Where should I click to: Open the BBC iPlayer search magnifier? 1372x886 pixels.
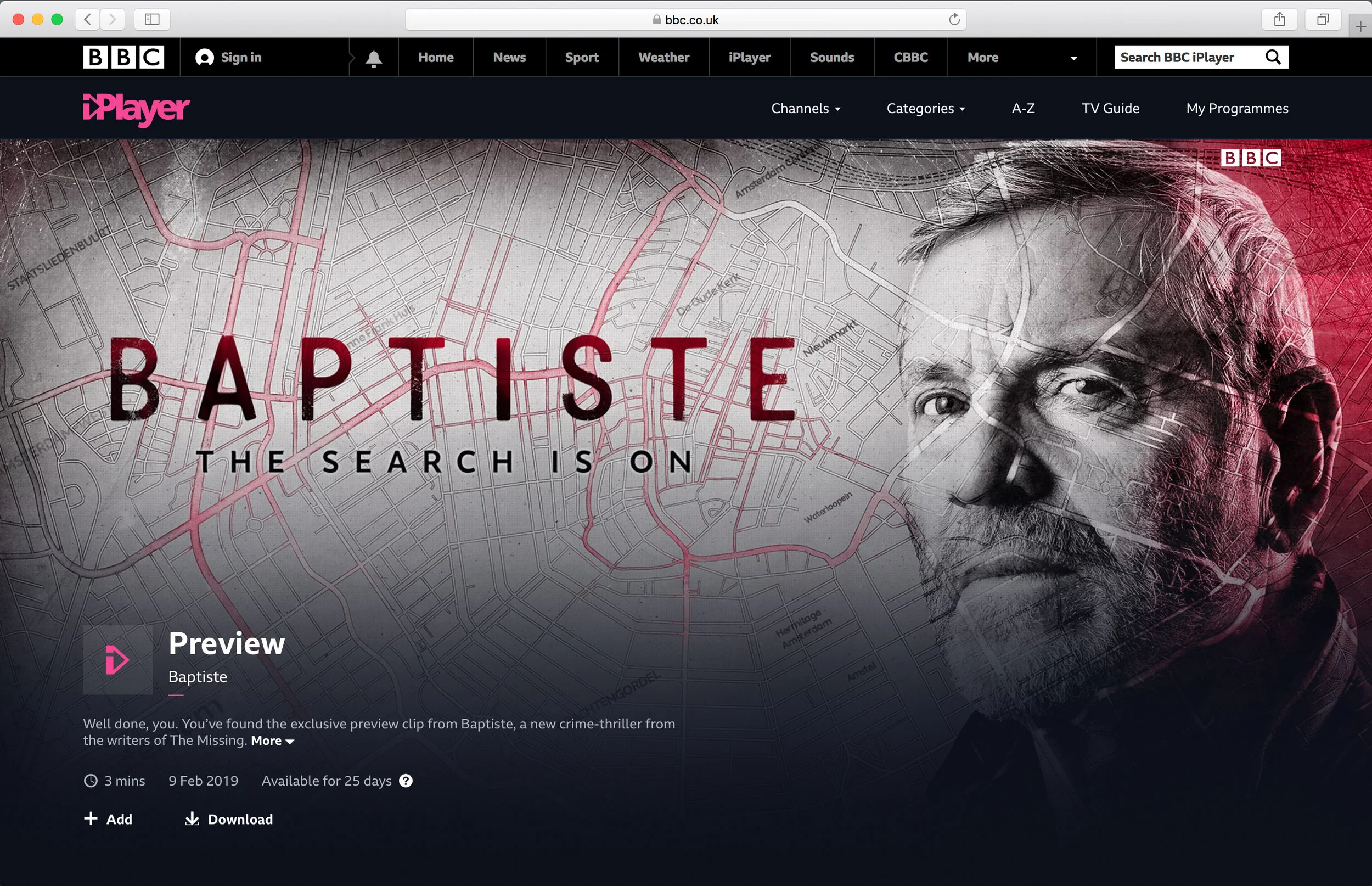[1272, 57]
